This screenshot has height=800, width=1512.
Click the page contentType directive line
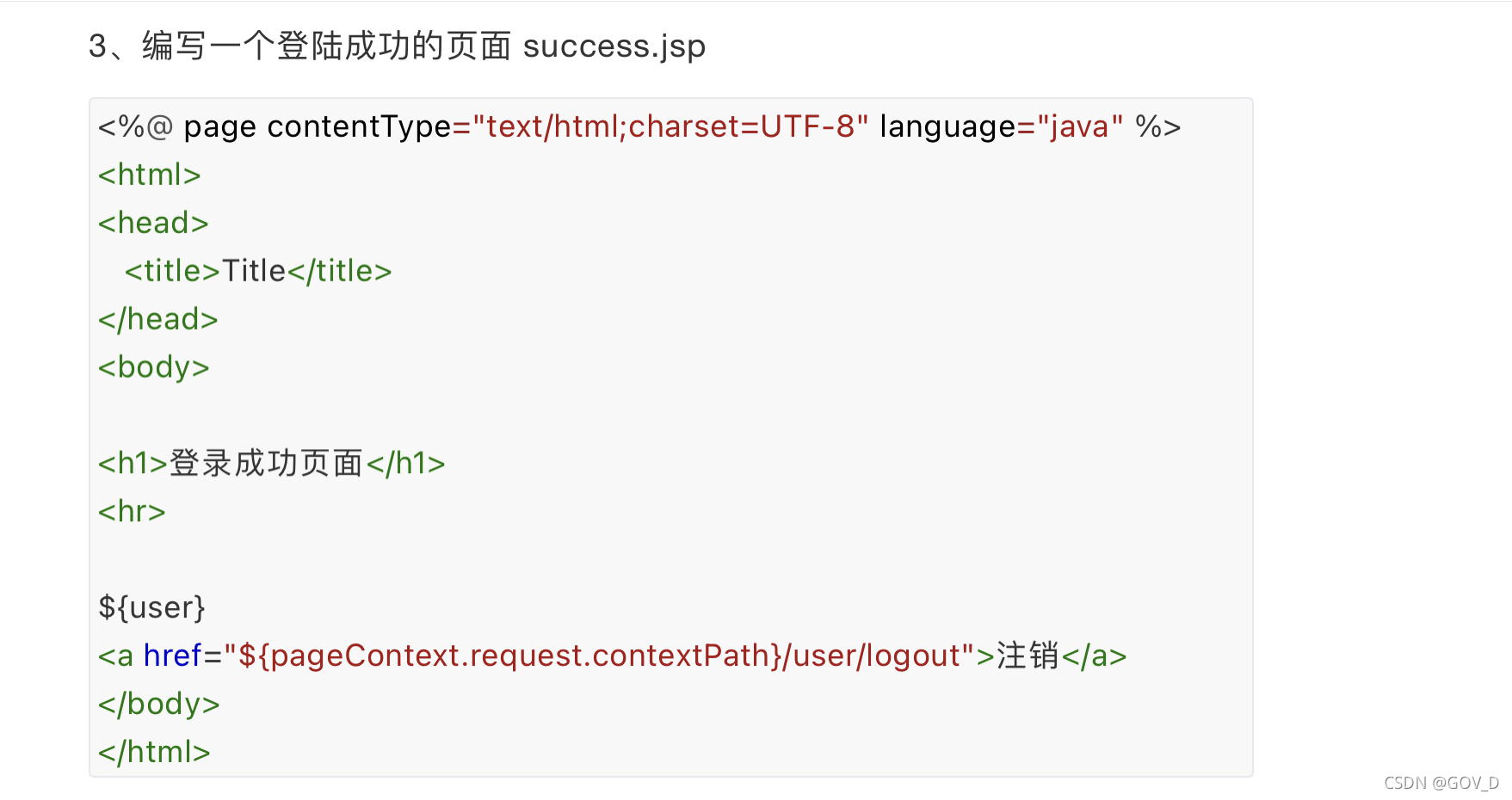(x=639, y=126)
